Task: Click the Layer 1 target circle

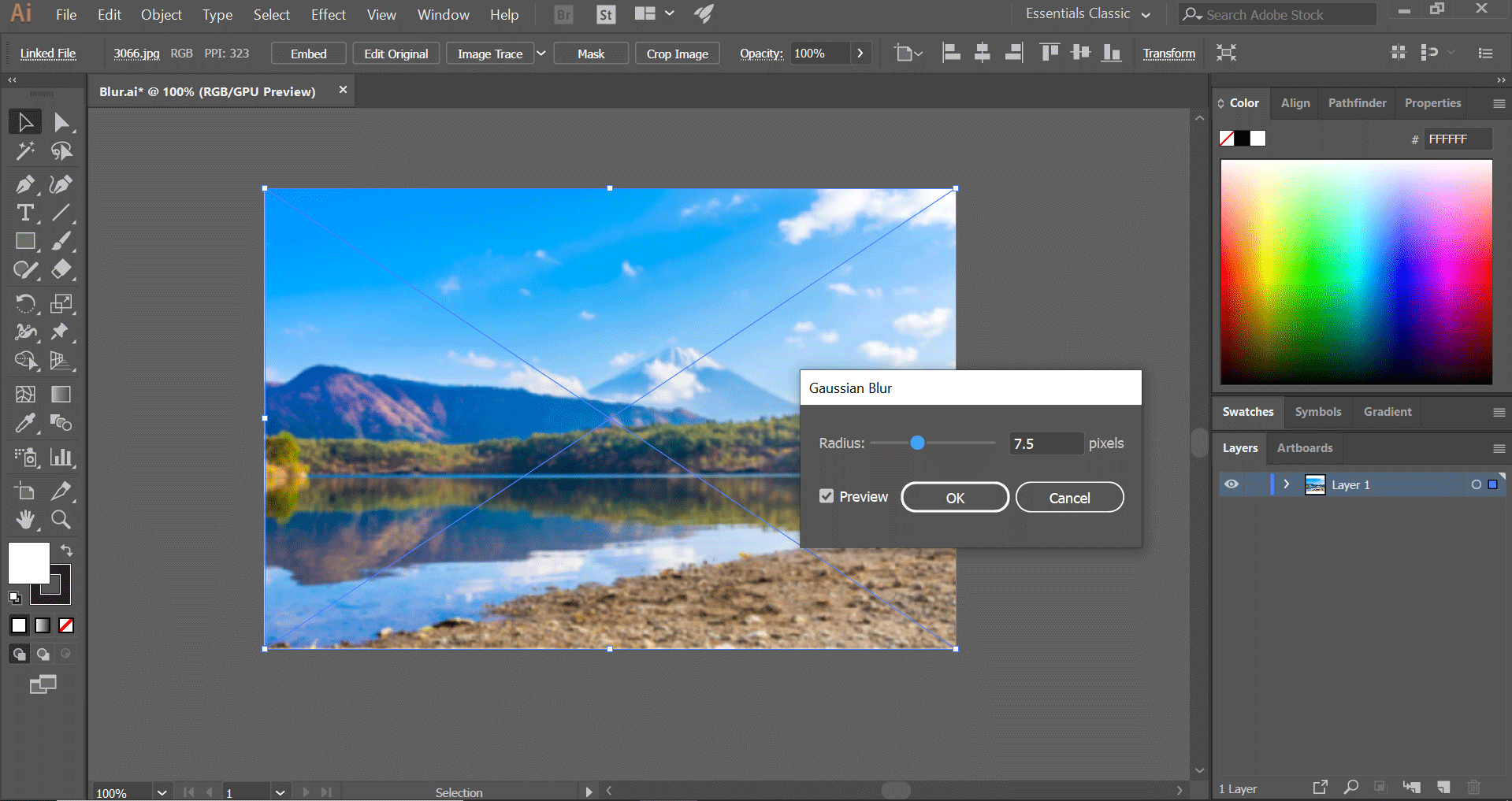Action: coord(1476,484)
